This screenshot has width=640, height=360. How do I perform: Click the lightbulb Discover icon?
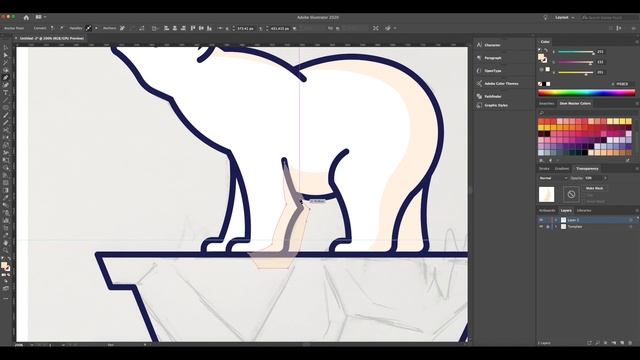click(545, 18)
